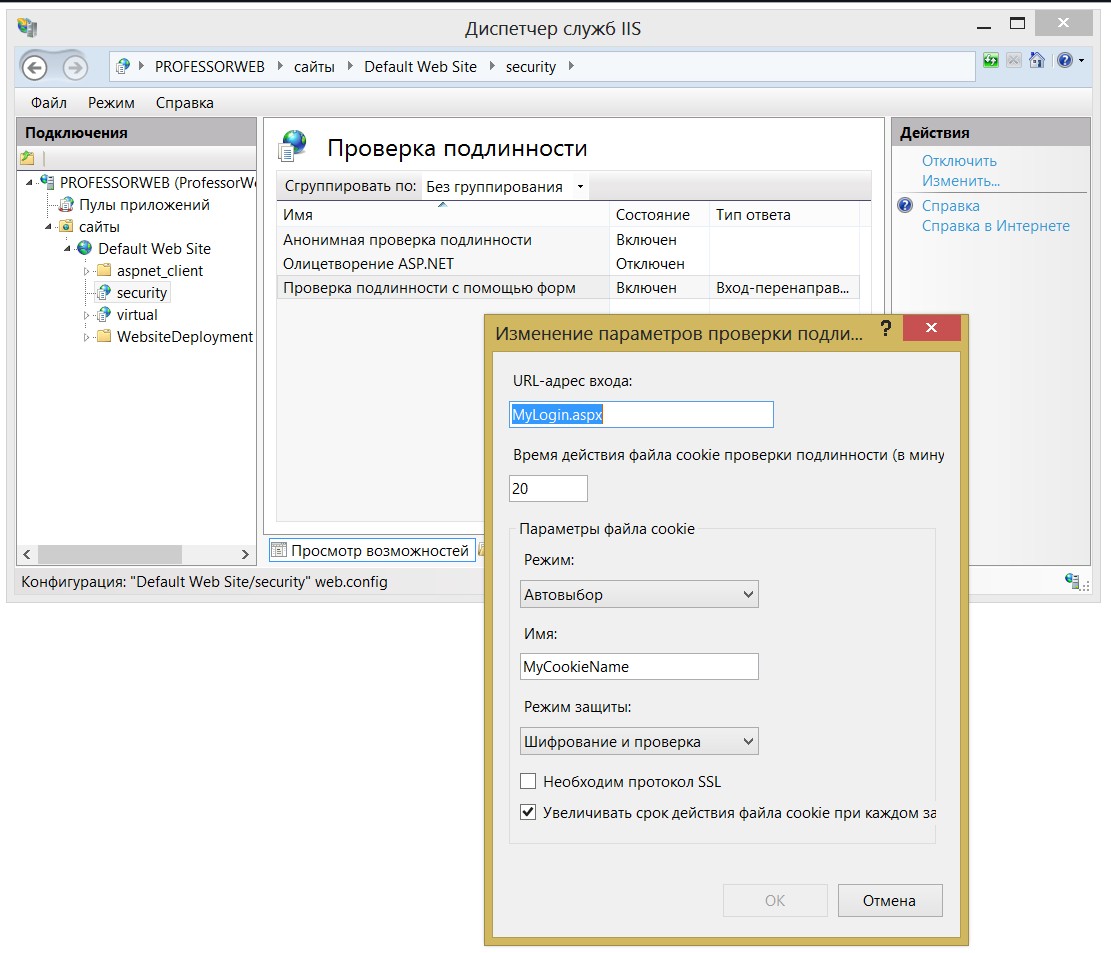Image resolution: width=1111 pixels, height=953 pixels.
Task: Select Олицетворение ASP.NET row
Action: (x=568, y=264)
